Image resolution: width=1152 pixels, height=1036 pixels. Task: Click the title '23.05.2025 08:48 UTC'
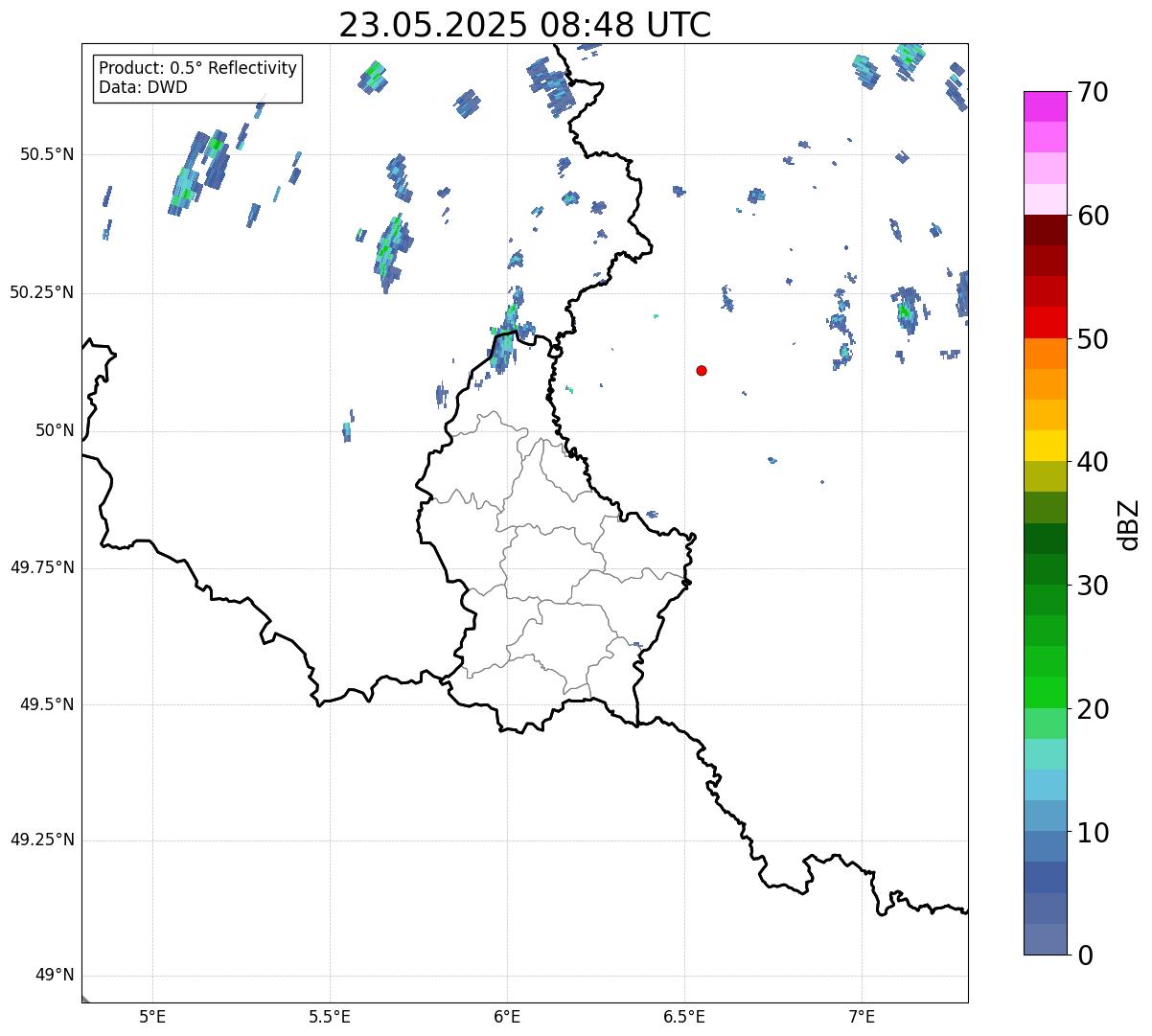pyautogui.click(x=525, y=25)
